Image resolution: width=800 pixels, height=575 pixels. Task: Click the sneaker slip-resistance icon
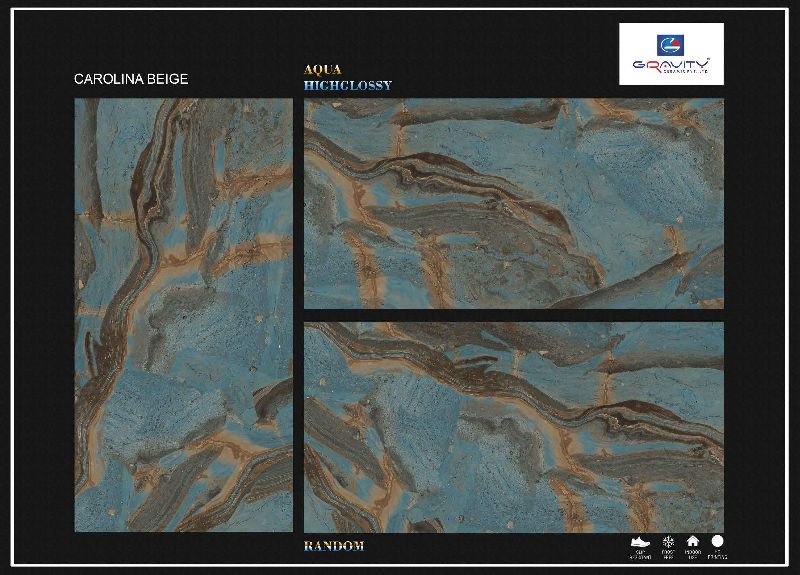point(642,541)
